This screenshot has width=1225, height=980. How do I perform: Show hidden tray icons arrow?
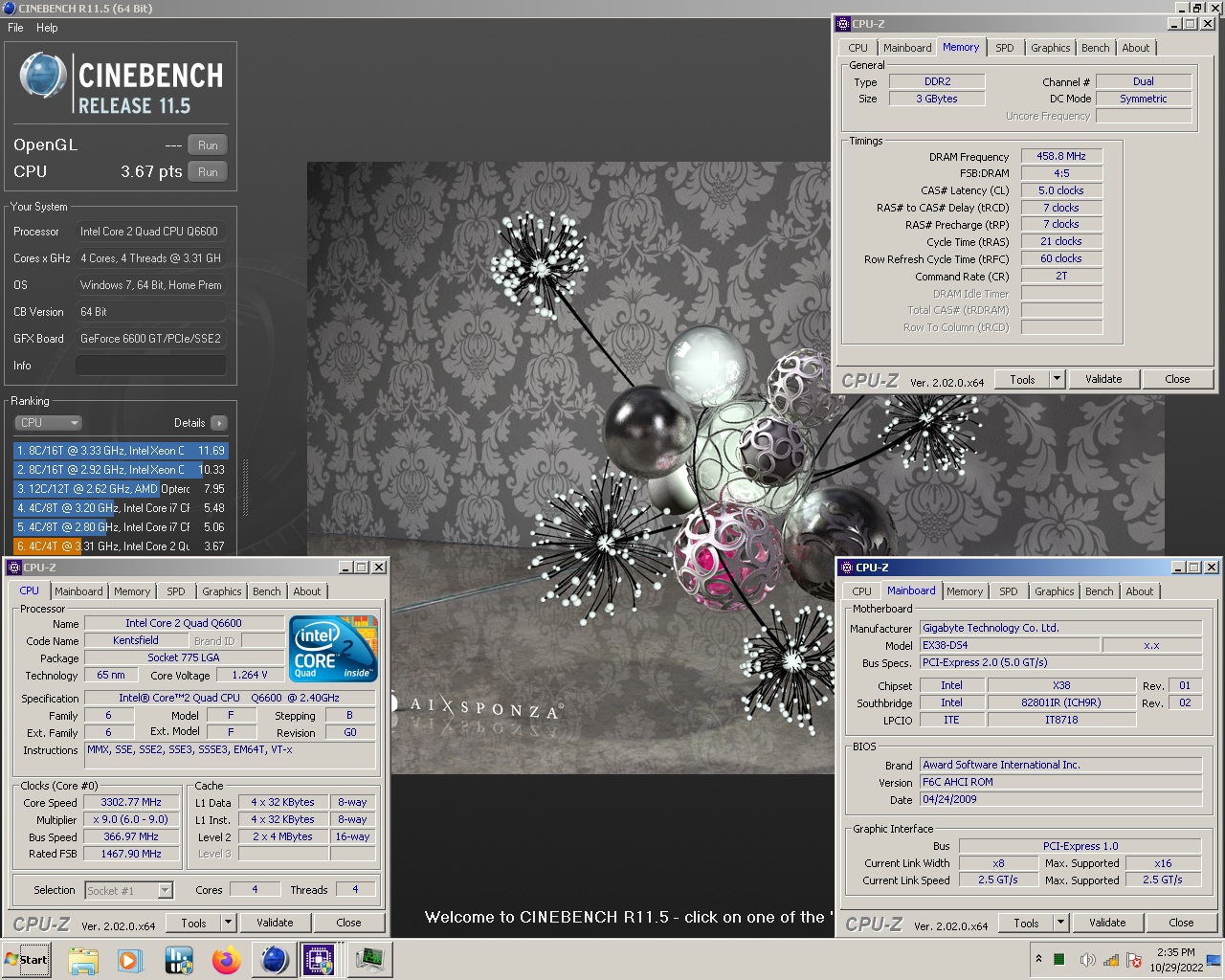pos(1038,959)
